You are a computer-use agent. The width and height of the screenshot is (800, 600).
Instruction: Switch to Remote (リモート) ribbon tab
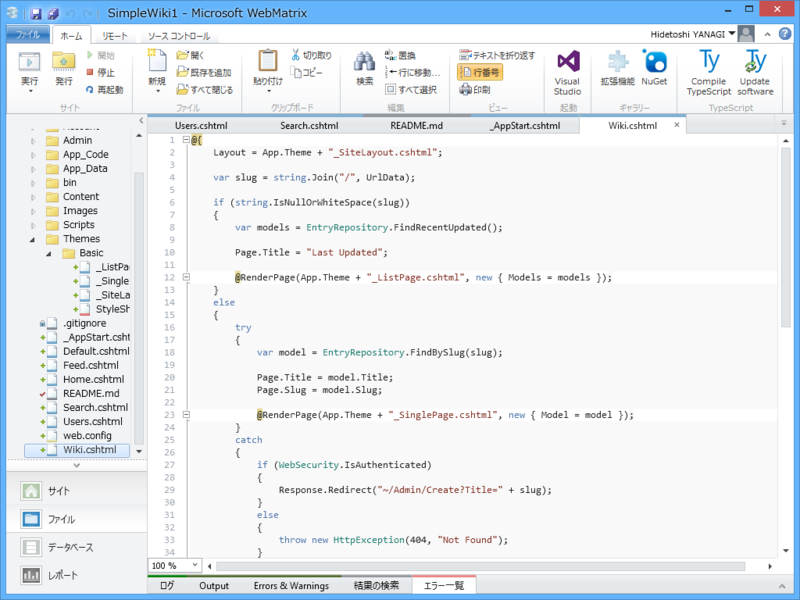114,36
